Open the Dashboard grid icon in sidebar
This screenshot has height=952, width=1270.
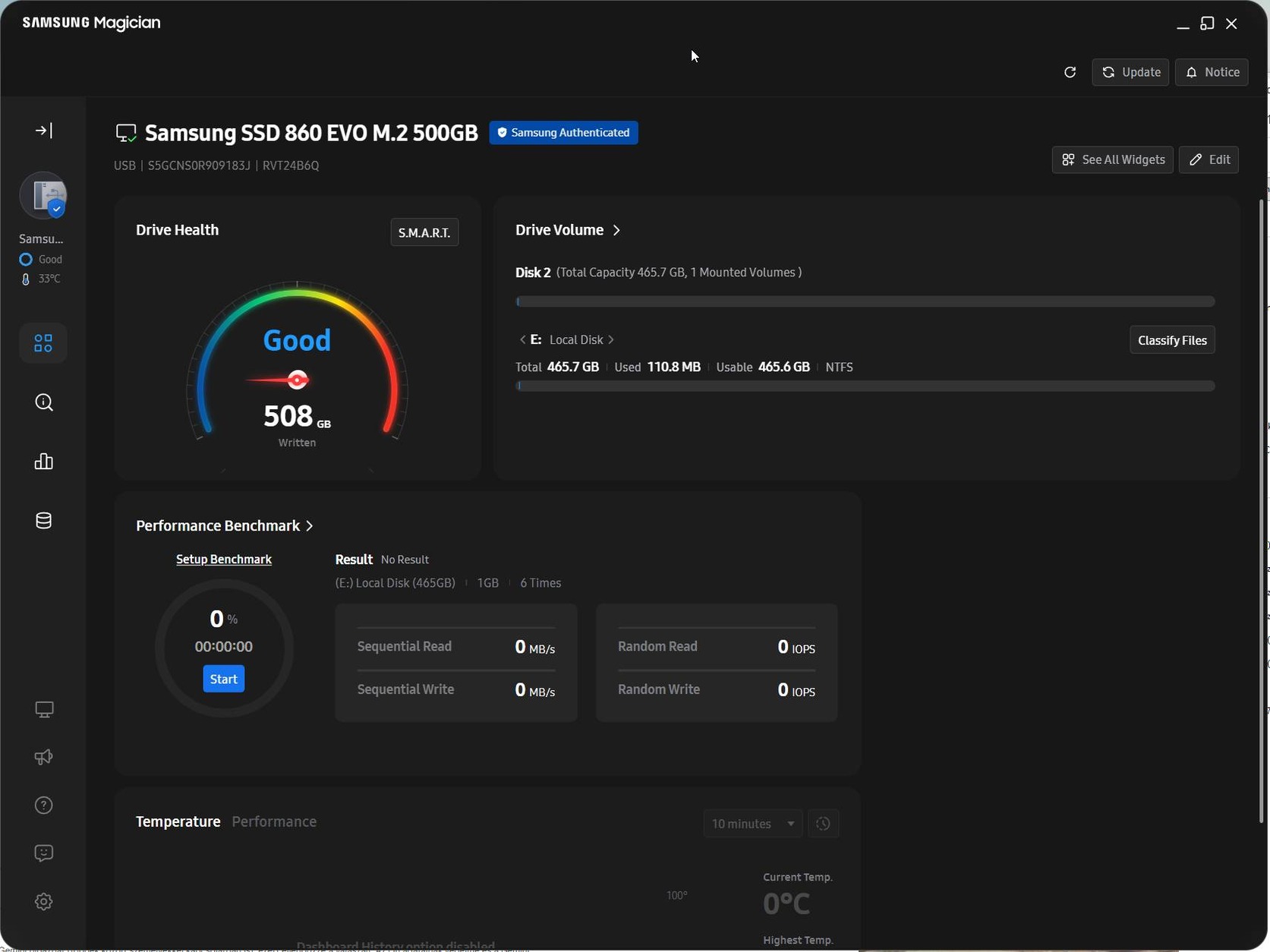(43, 343)
